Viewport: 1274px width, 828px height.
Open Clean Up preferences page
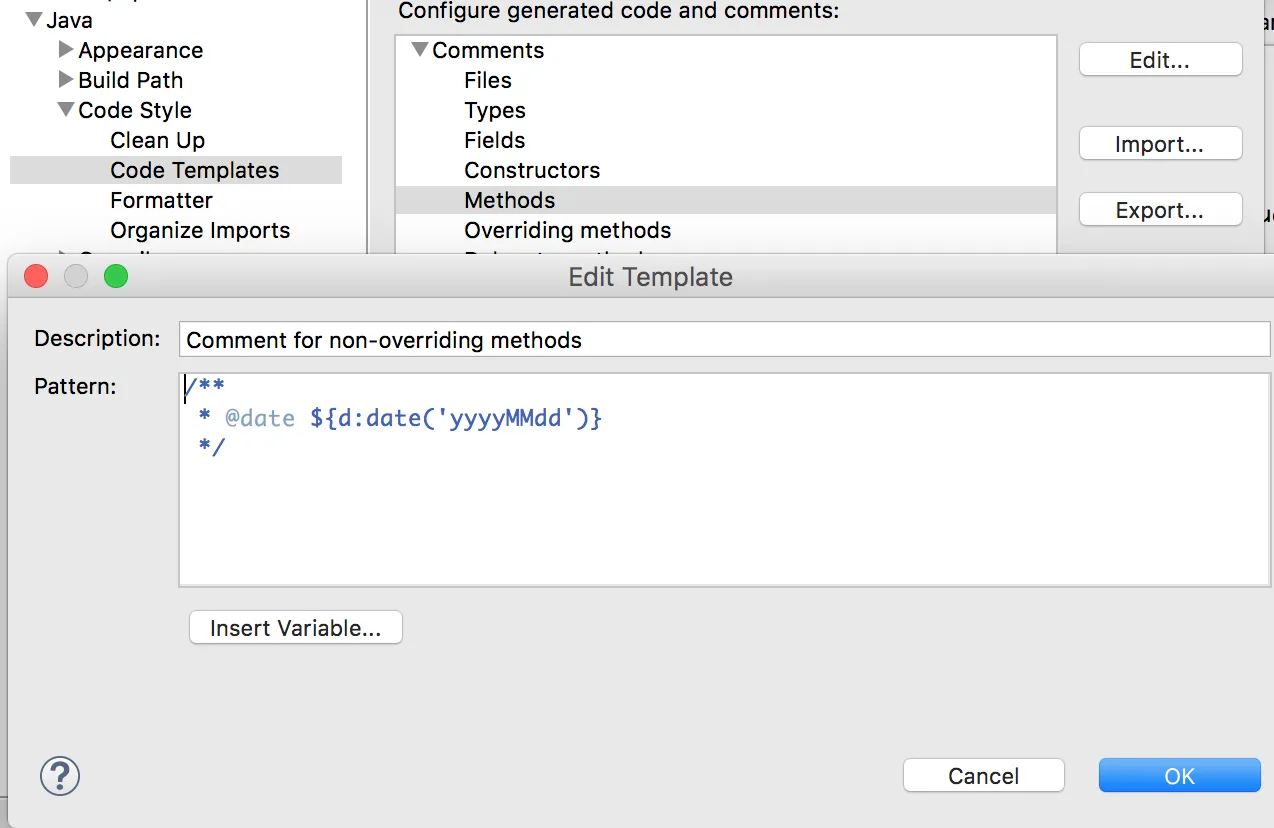pos(157,140)
